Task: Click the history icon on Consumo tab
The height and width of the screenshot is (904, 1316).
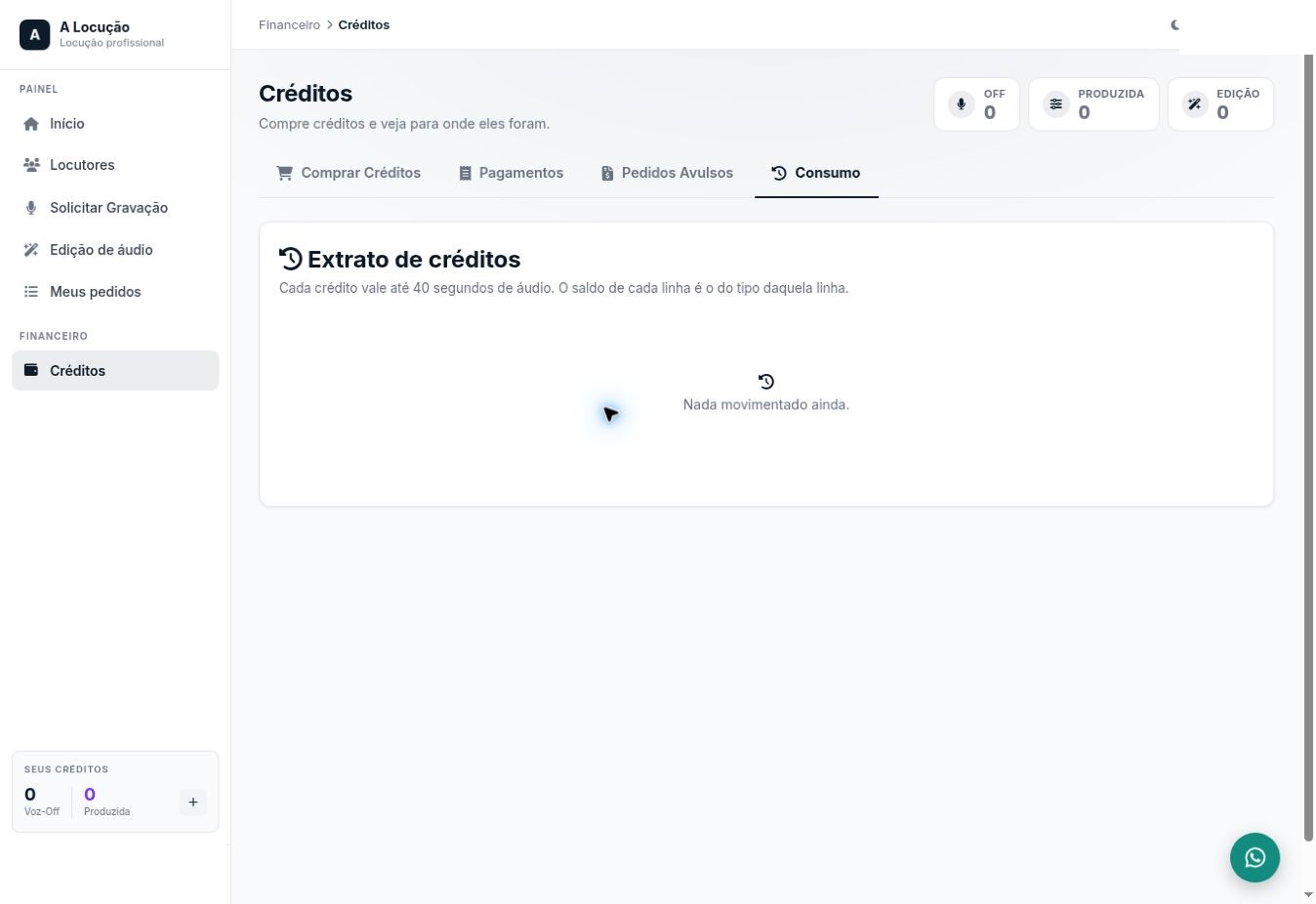Action: [x=779, y=173]
